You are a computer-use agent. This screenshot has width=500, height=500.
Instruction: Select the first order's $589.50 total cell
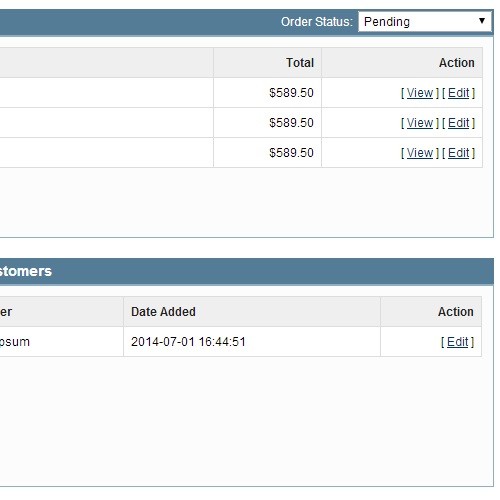tap(267, 93)
